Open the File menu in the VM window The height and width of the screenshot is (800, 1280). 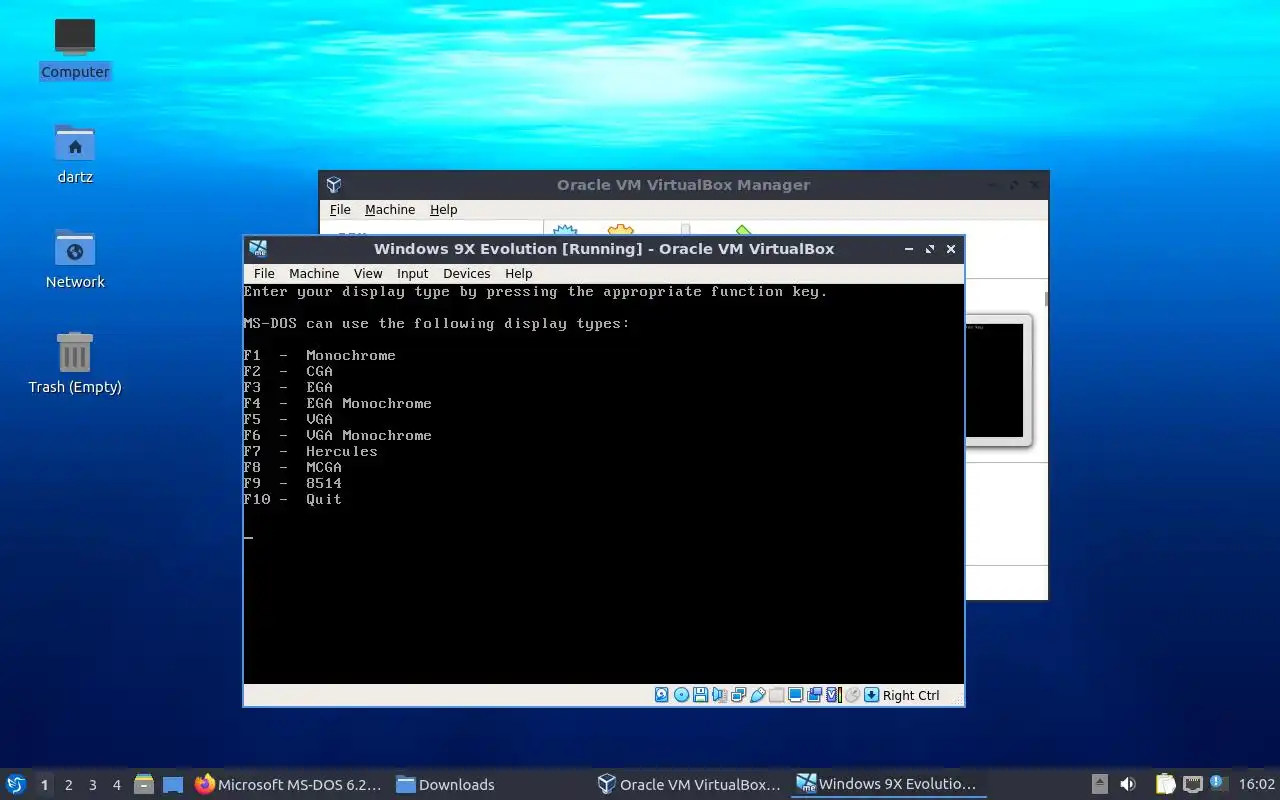[x=264, y=273]
